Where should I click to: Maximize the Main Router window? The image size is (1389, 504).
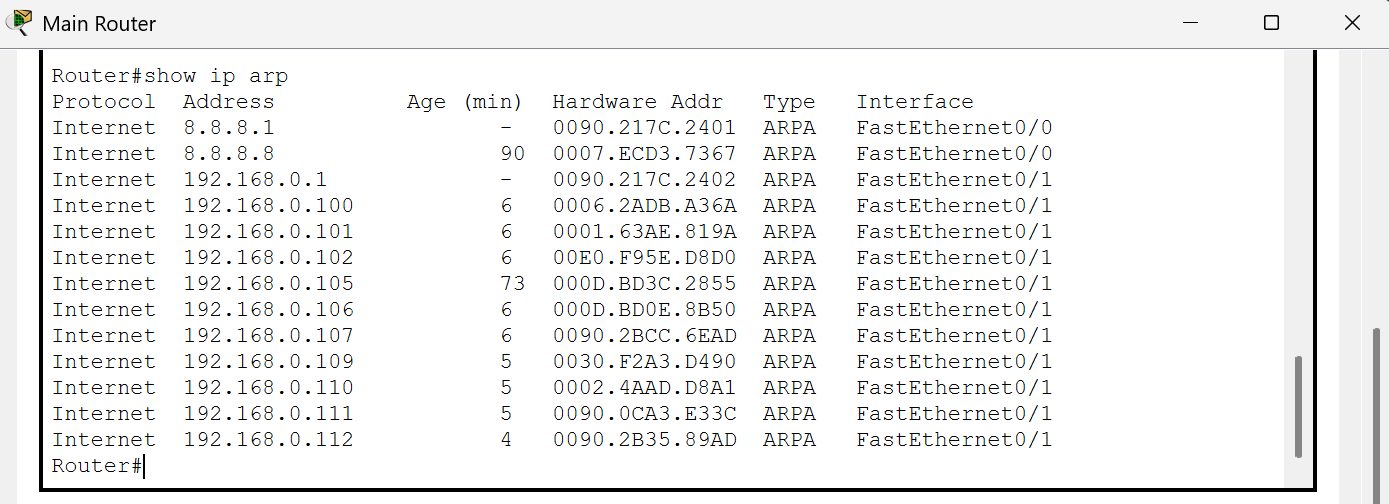point(1271,22)
